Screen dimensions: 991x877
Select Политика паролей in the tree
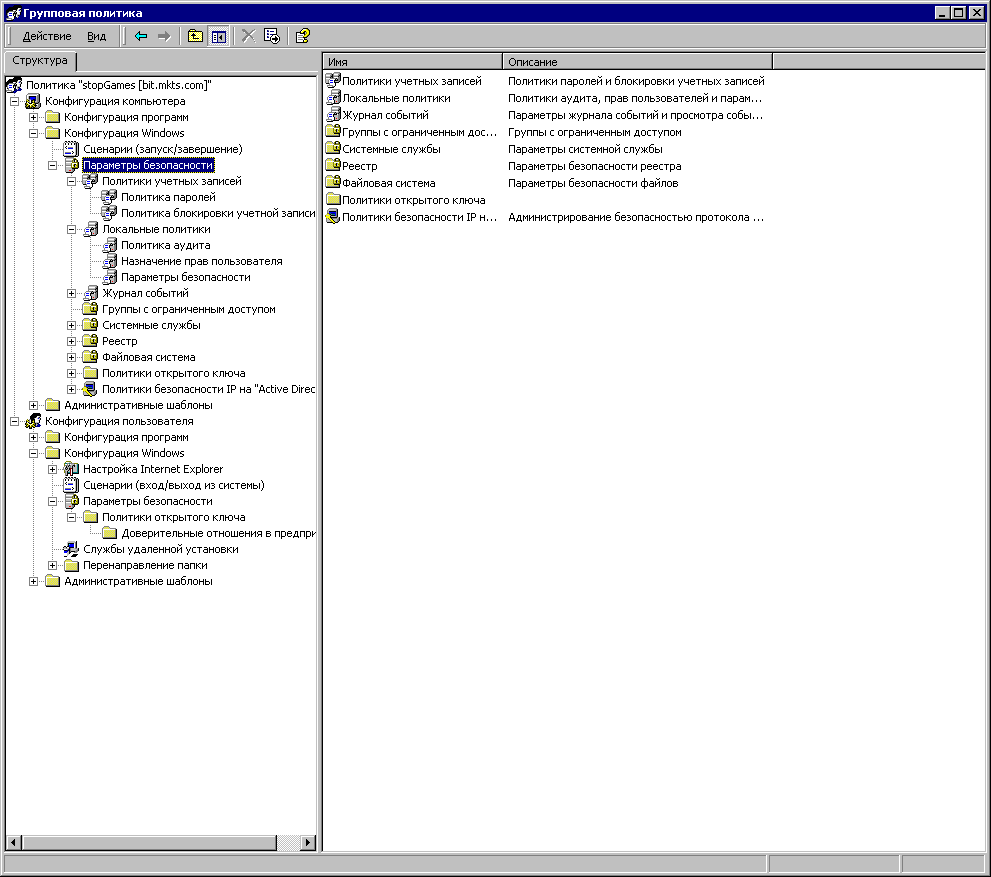pyautogui.click(x=168, y=197)
